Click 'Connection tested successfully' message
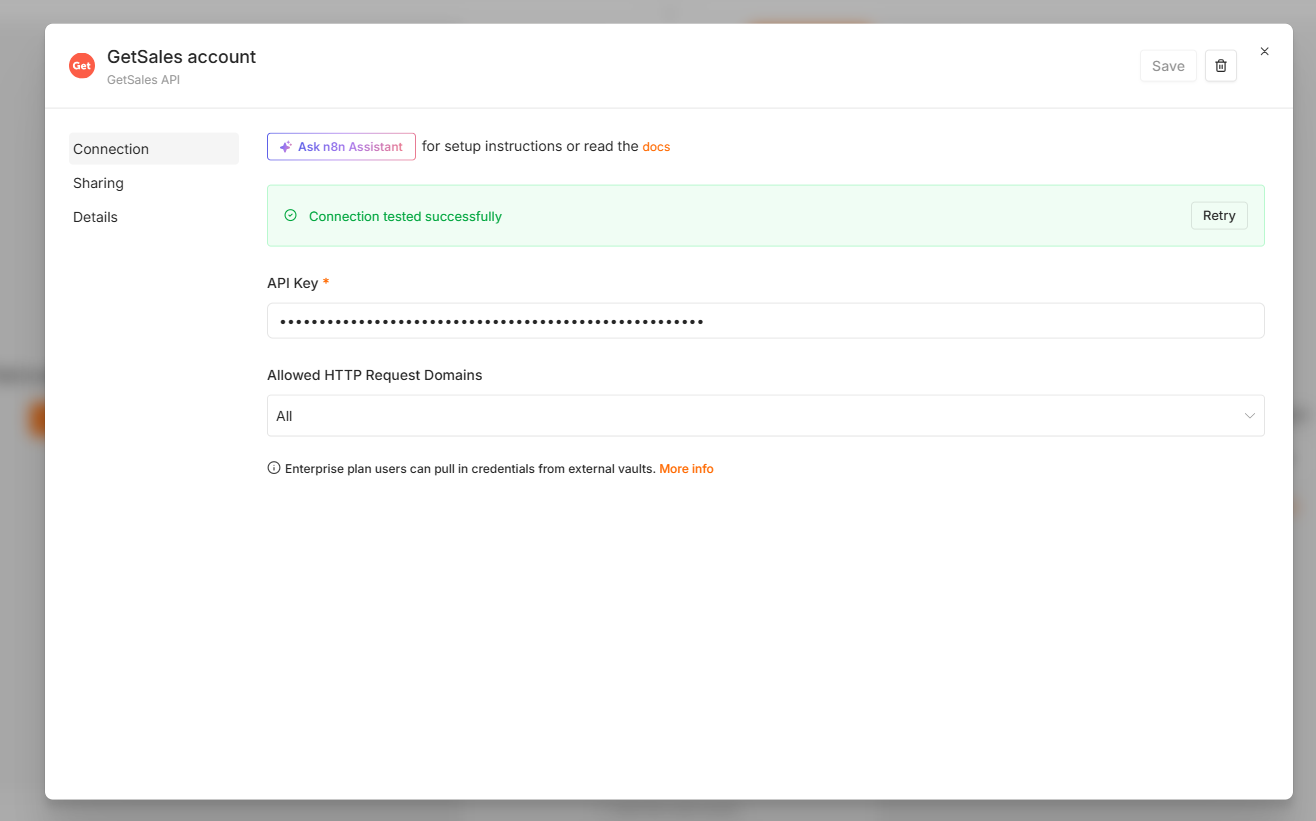Screen dimensions: 1316x821 click(x=405, y=216)
